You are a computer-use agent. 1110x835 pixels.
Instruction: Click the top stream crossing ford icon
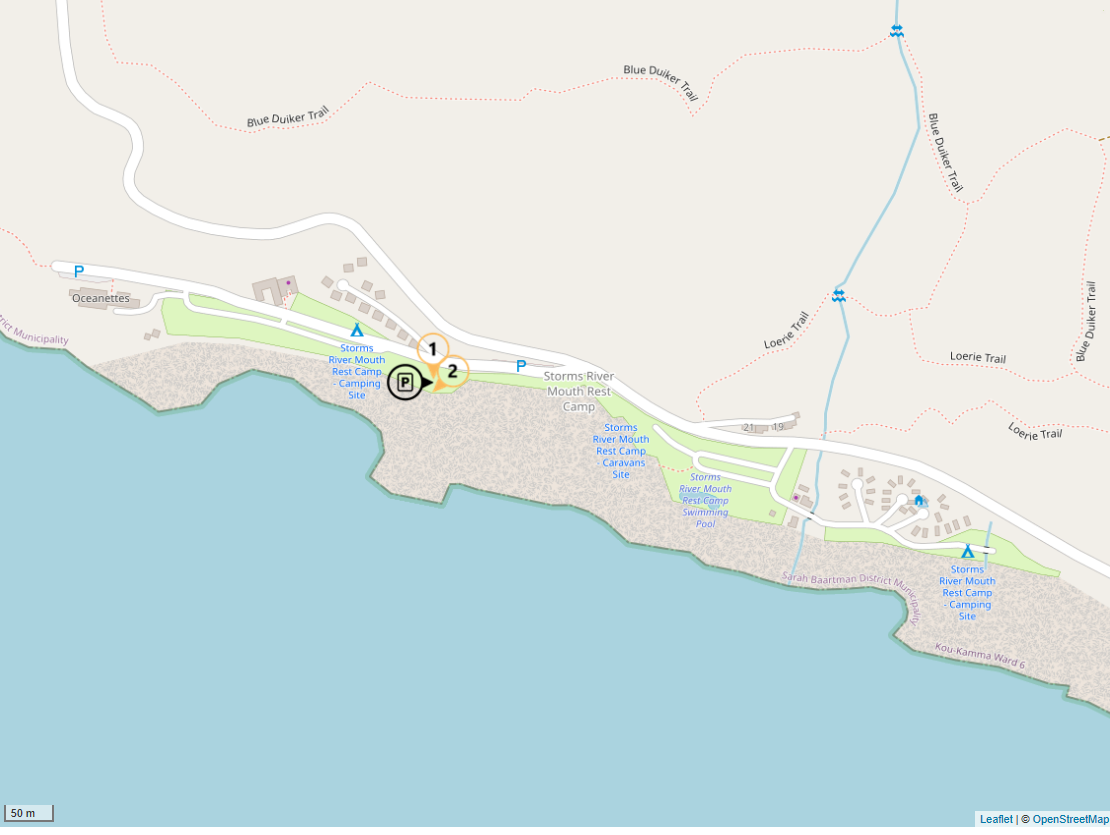pyautogui.click(x=897, y=30)
